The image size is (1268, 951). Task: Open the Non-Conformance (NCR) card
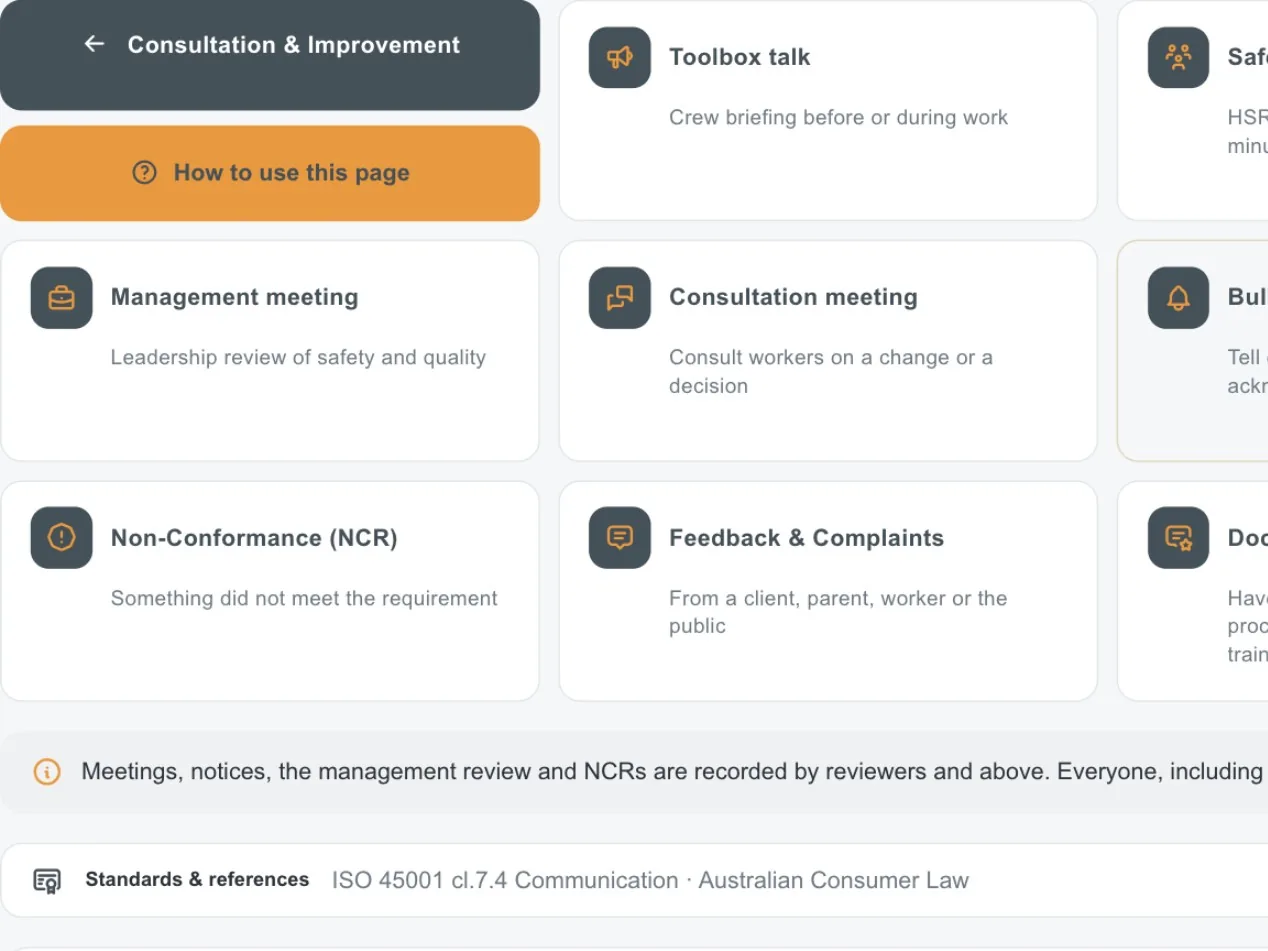coord(270,591)
